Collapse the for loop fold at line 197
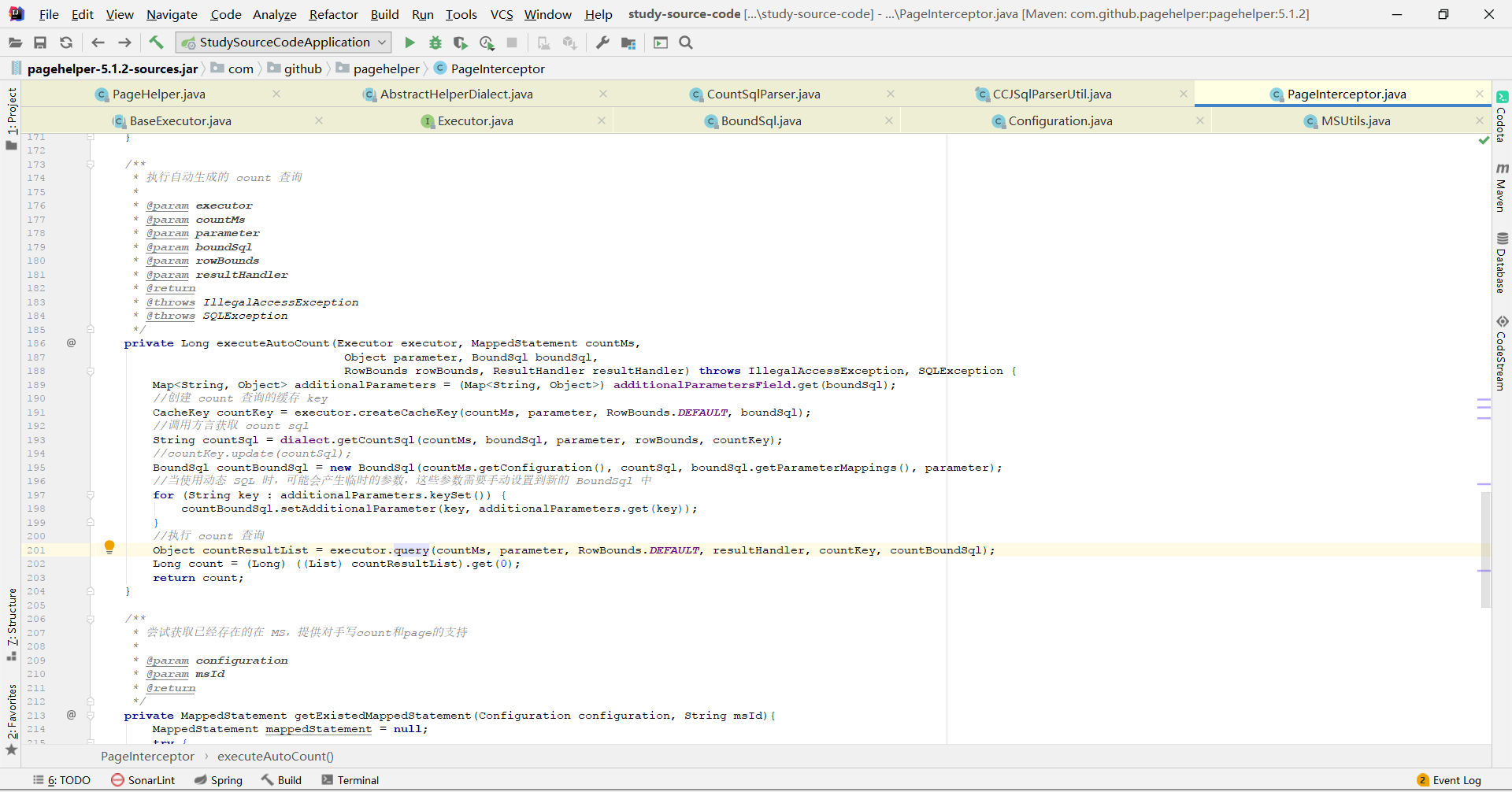 [91, 495]
